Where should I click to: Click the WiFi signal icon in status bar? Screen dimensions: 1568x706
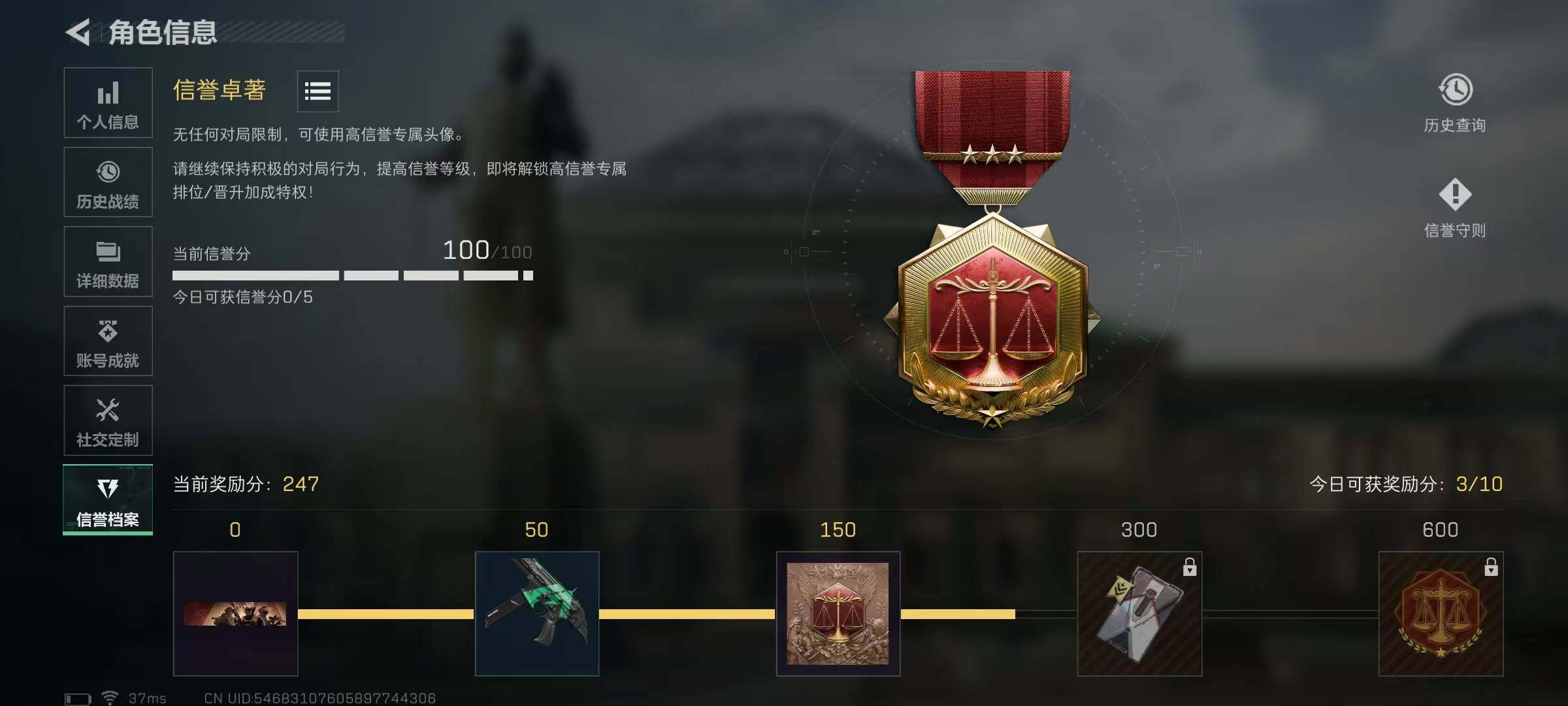110,698
